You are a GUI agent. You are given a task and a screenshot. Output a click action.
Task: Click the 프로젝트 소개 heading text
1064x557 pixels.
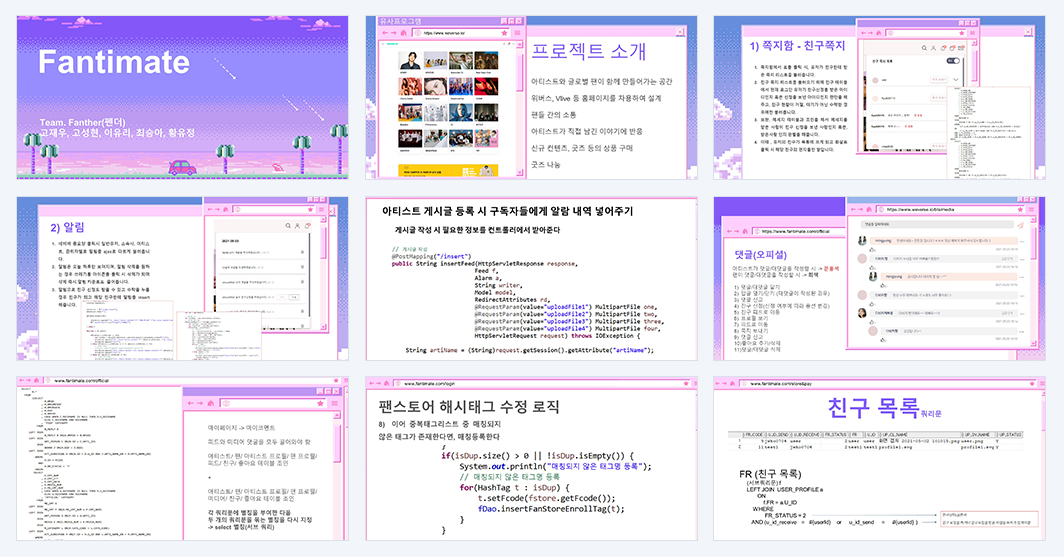point(588,52)
